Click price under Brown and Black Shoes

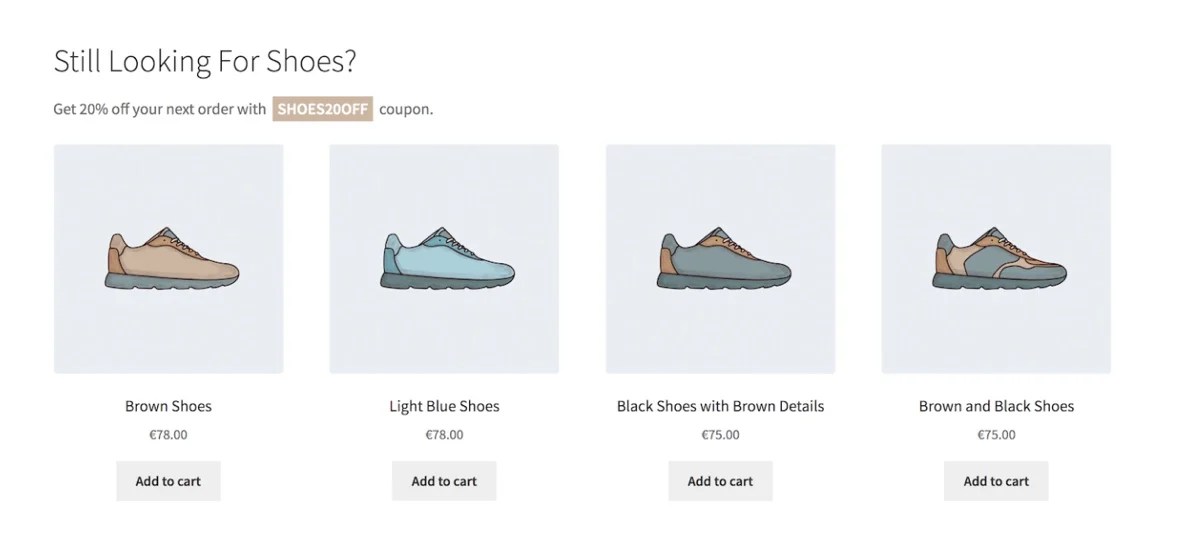996,435
